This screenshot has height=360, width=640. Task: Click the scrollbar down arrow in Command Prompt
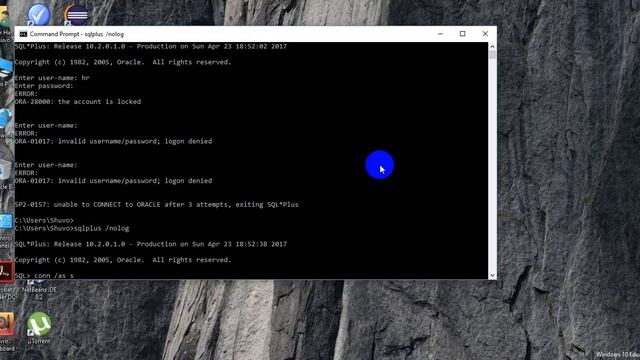coord(492,276)
